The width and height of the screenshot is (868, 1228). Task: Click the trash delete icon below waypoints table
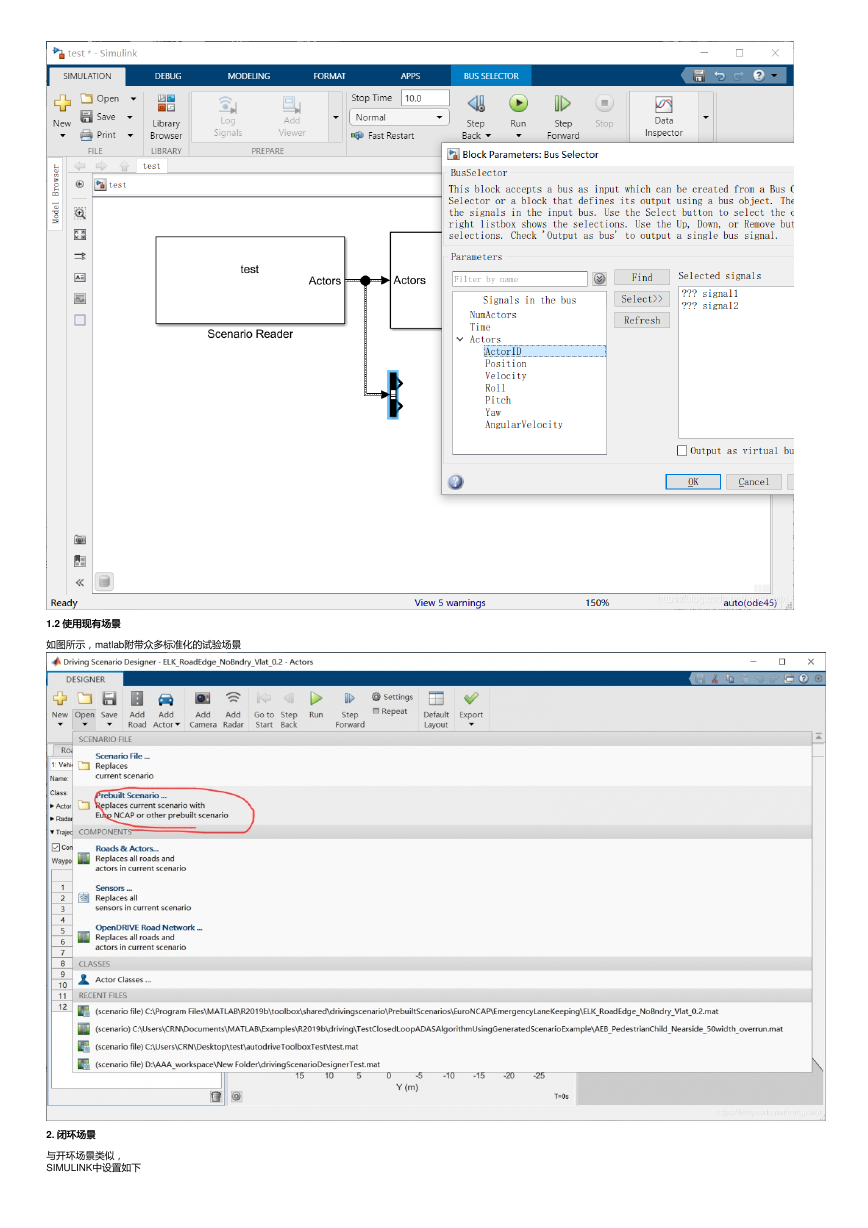pyautogui.click(x=216, y=1096)
